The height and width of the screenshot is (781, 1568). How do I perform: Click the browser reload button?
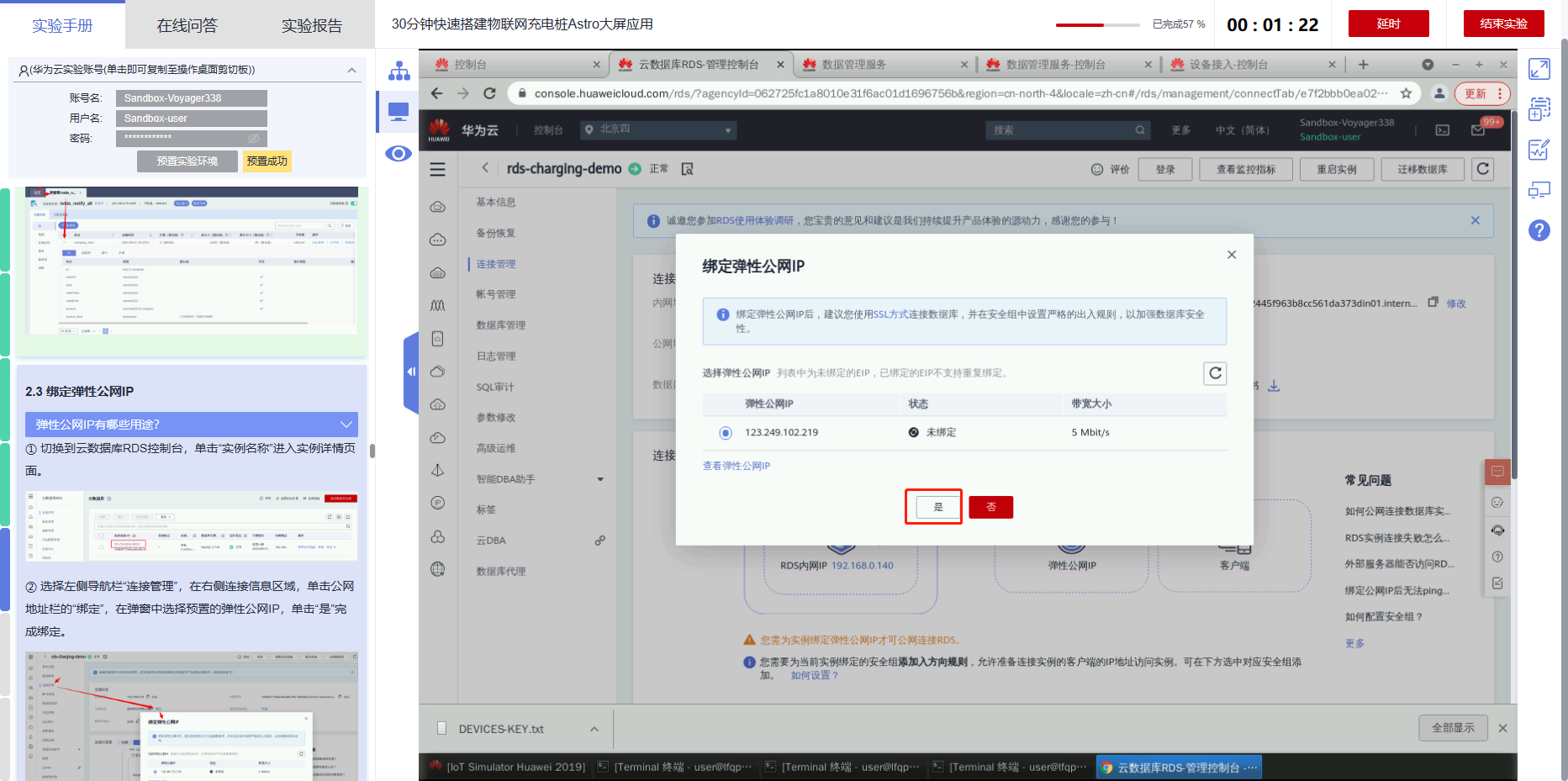pos(489,93)
